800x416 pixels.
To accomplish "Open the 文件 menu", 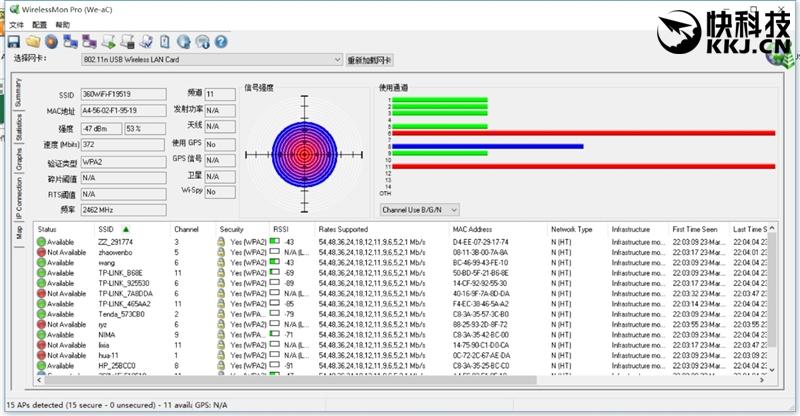I will tap(16, 25).
